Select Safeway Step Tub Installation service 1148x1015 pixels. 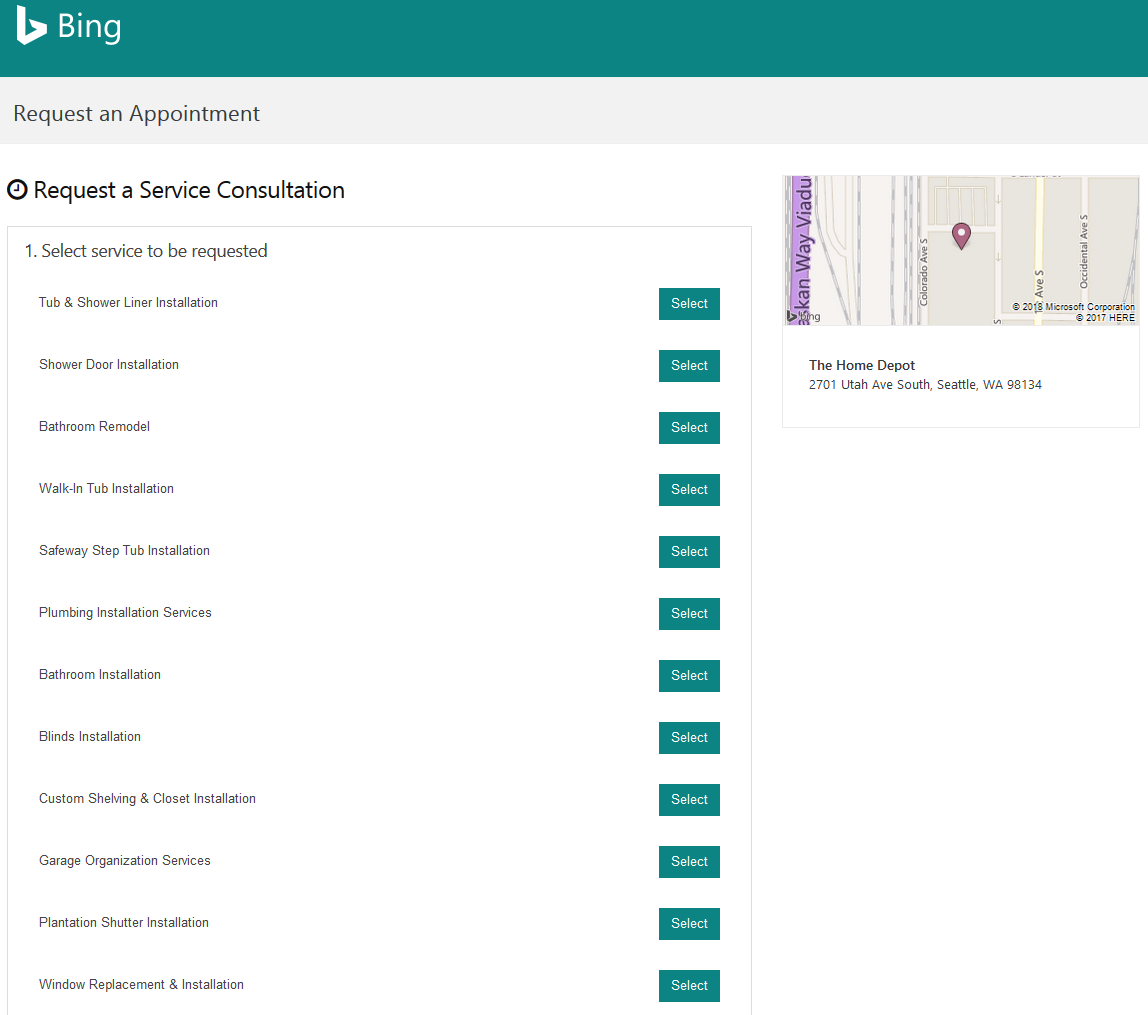[x=689, y=552]
